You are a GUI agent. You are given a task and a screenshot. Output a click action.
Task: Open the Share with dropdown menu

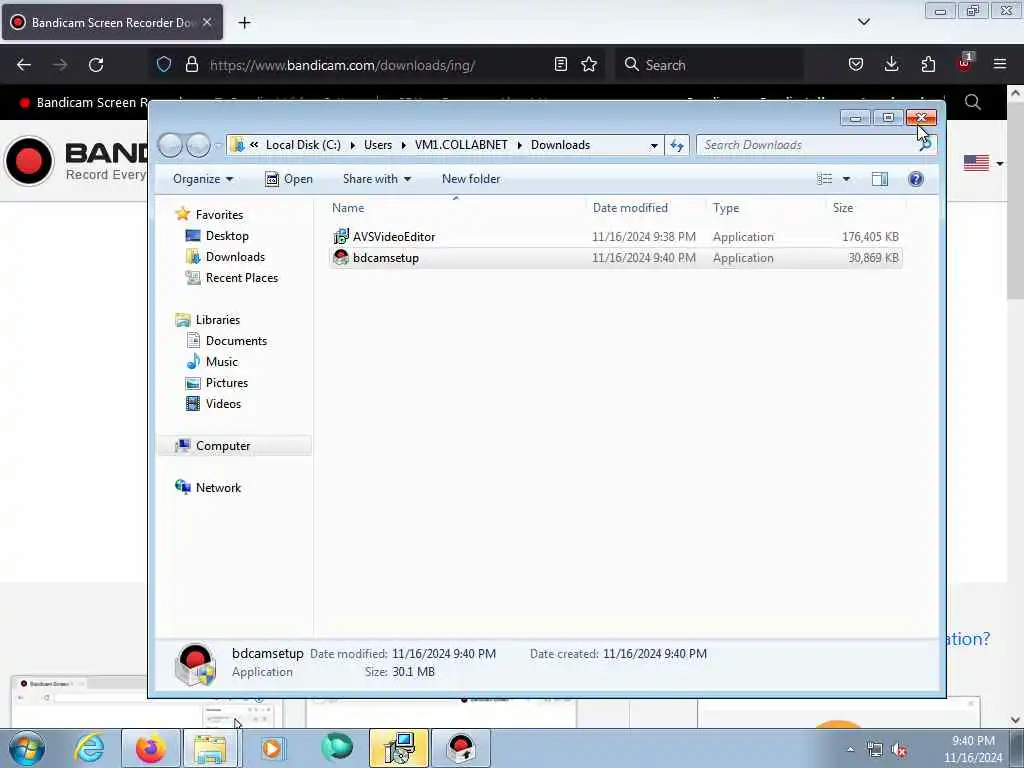pyautogui.click(x=377, y=179)
